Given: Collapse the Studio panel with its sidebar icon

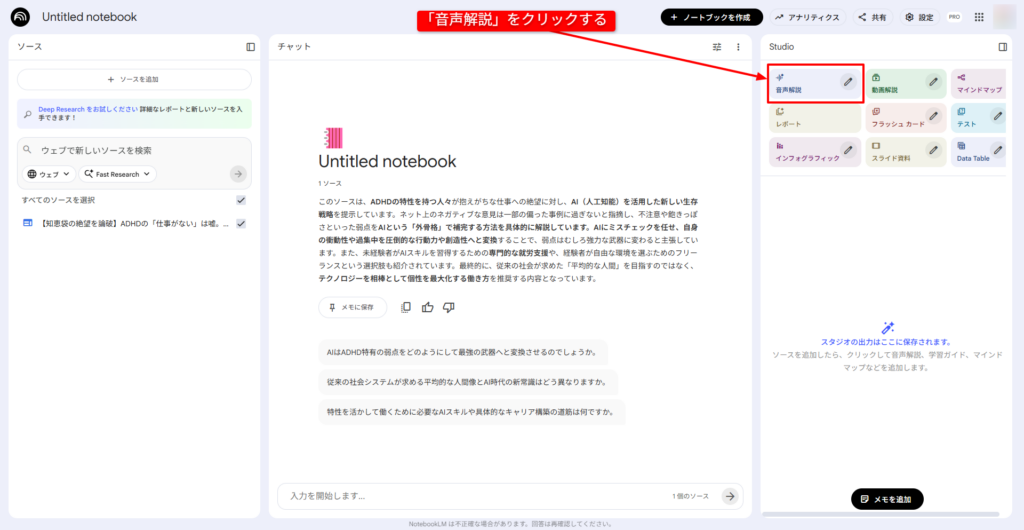Looking at the screenshot, I should click(1003, 47).
